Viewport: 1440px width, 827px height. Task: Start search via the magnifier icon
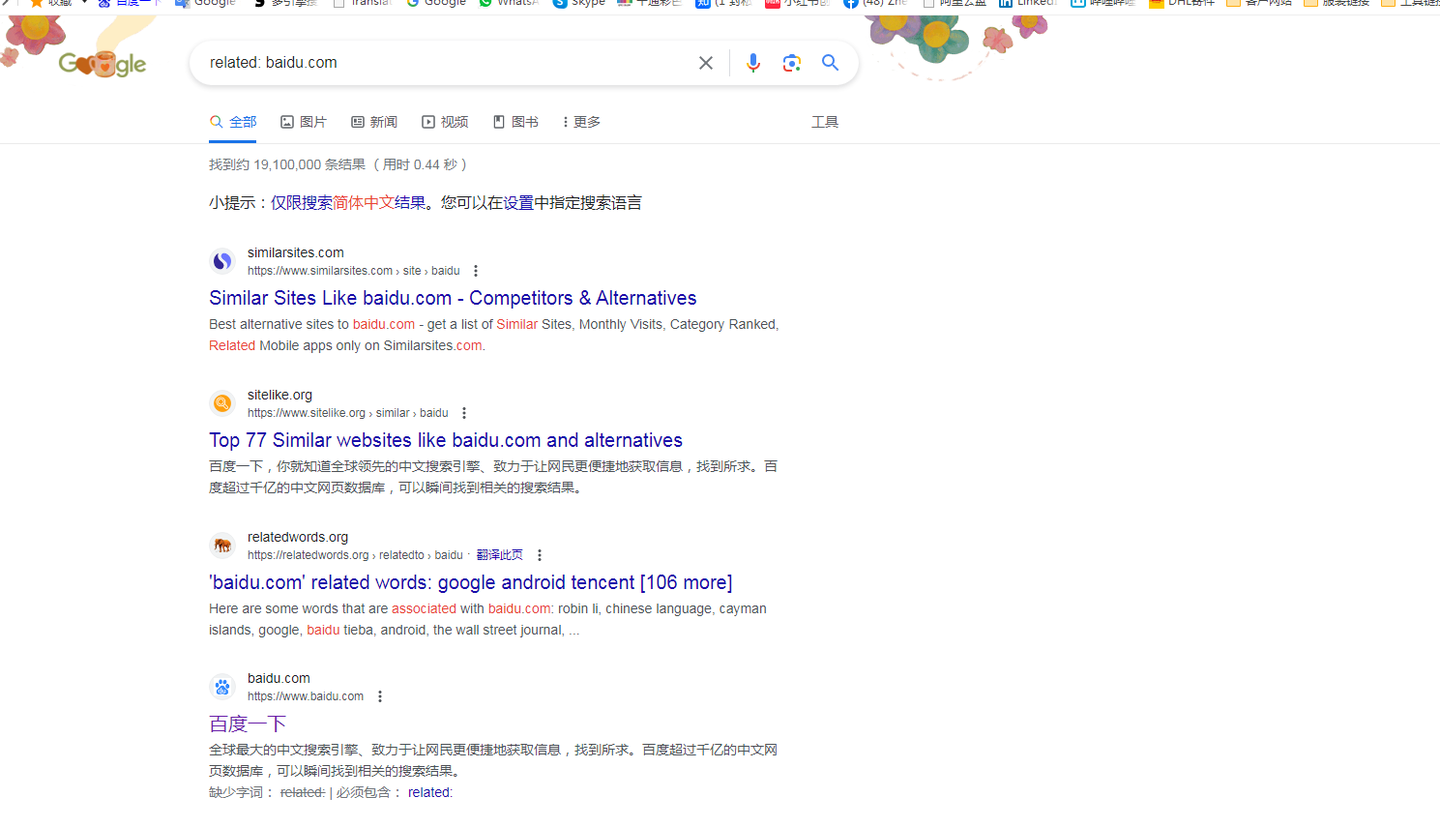coord(830,63)
